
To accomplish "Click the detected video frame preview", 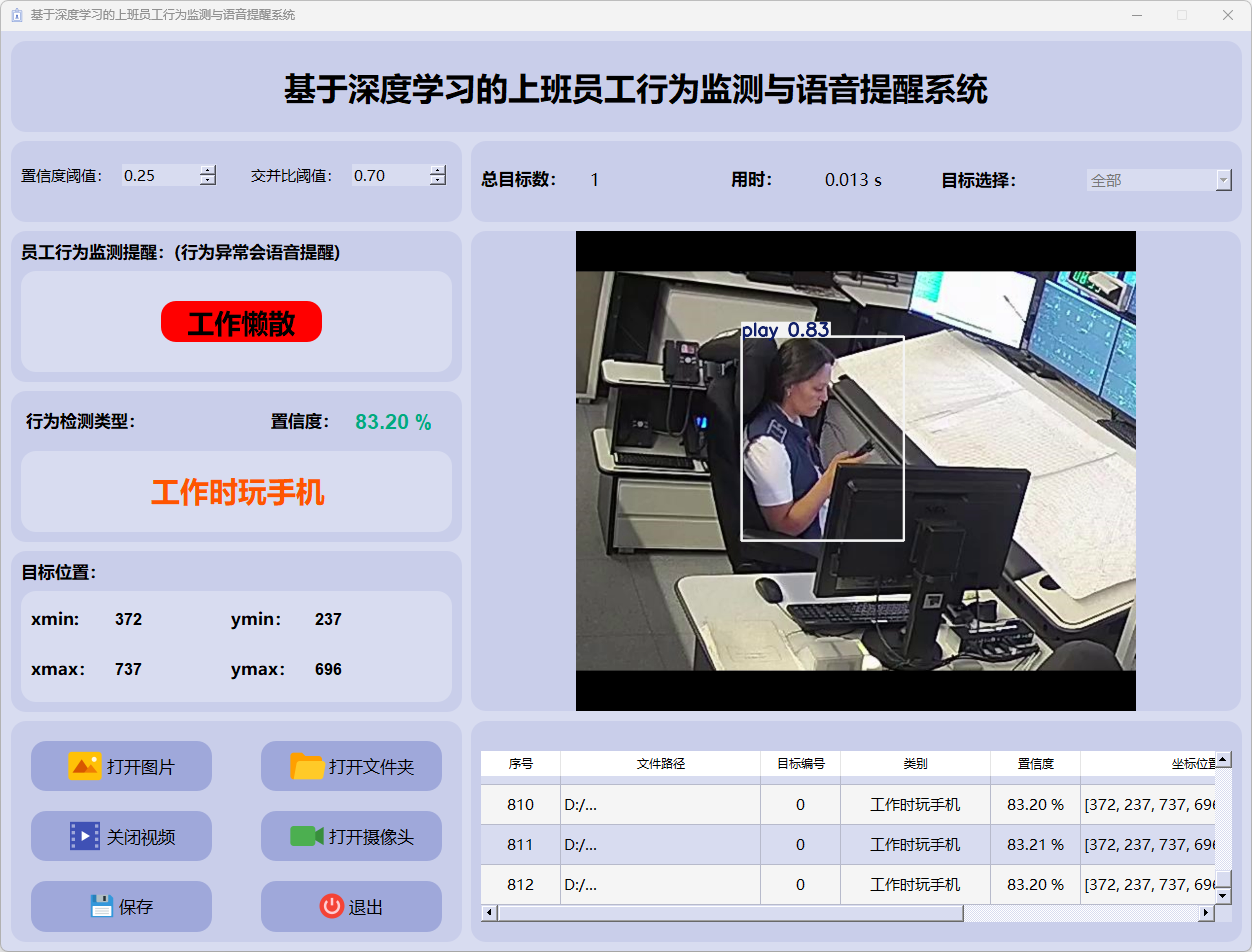I will pyautogui.click(x=855, y=471).
